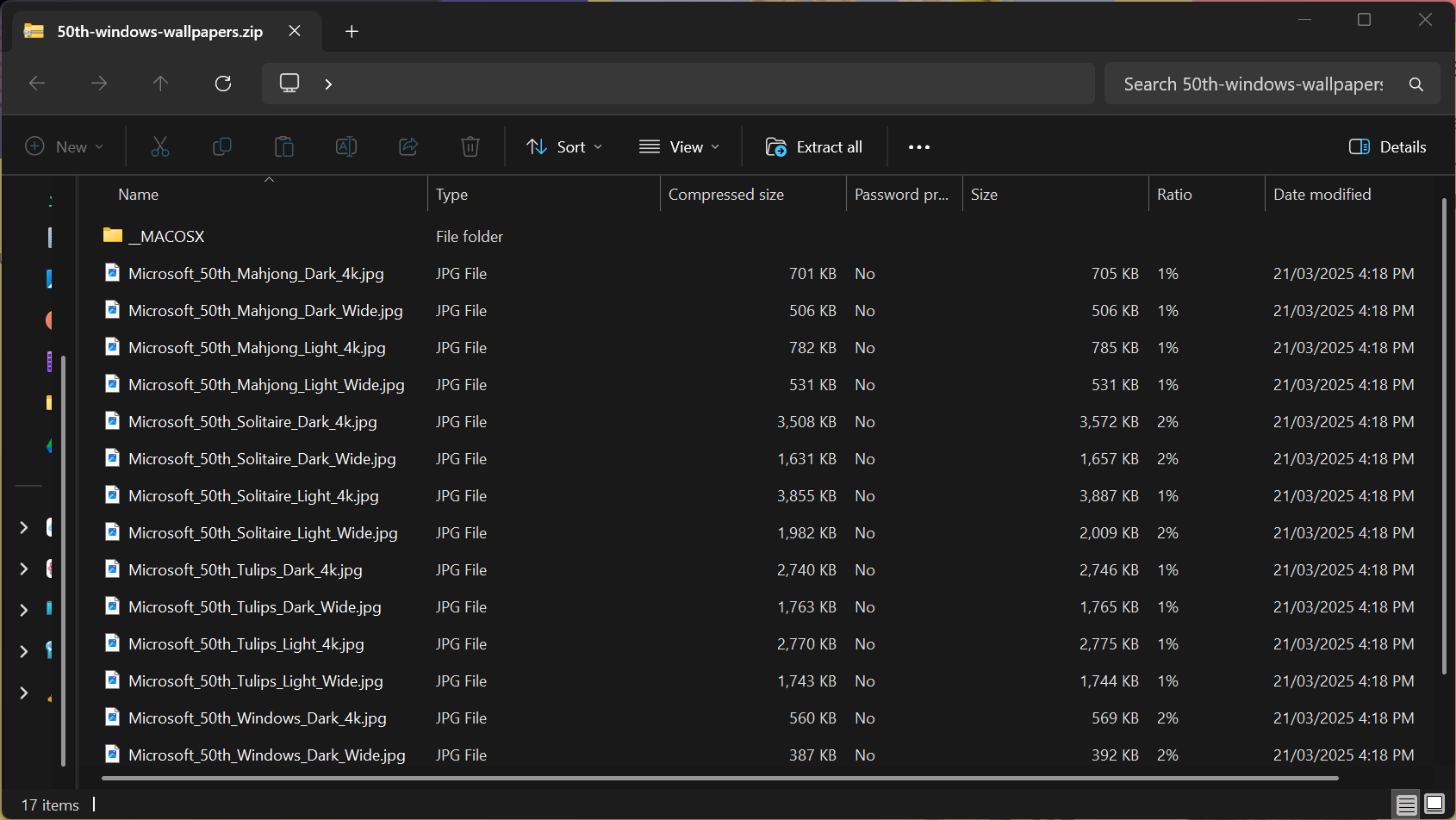Select Microsoft_50th_Mahjong_Light_4k.jpg file
This screenshot has height=820, width=1456.
257,348
